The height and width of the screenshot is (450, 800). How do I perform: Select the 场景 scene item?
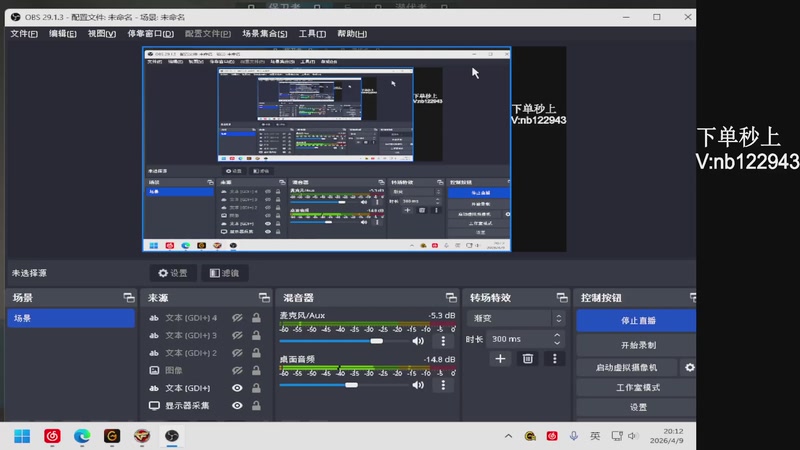tap(71, 318)
